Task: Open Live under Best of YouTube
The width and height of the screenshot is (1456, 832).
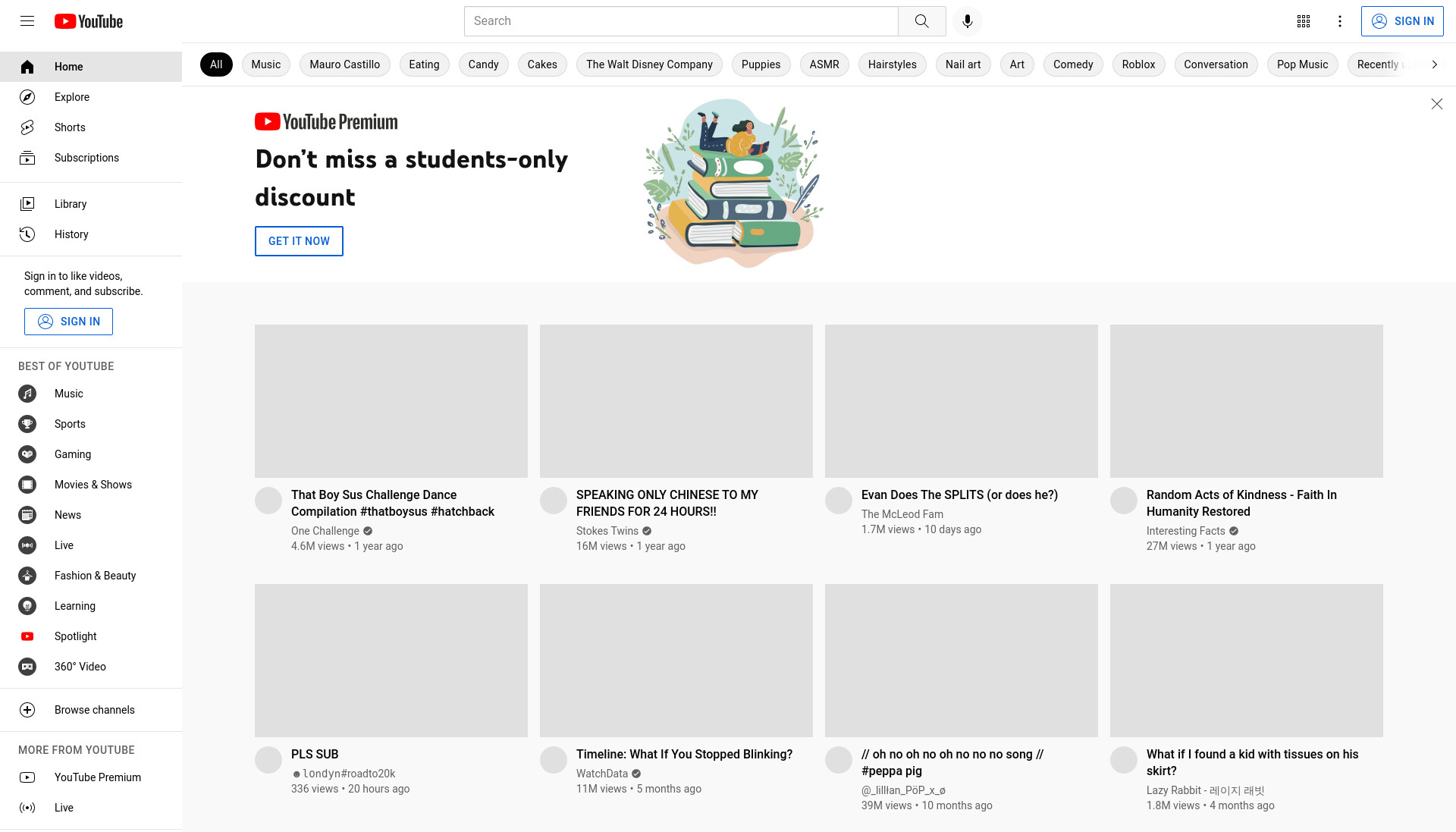Action: coord(91,545)
